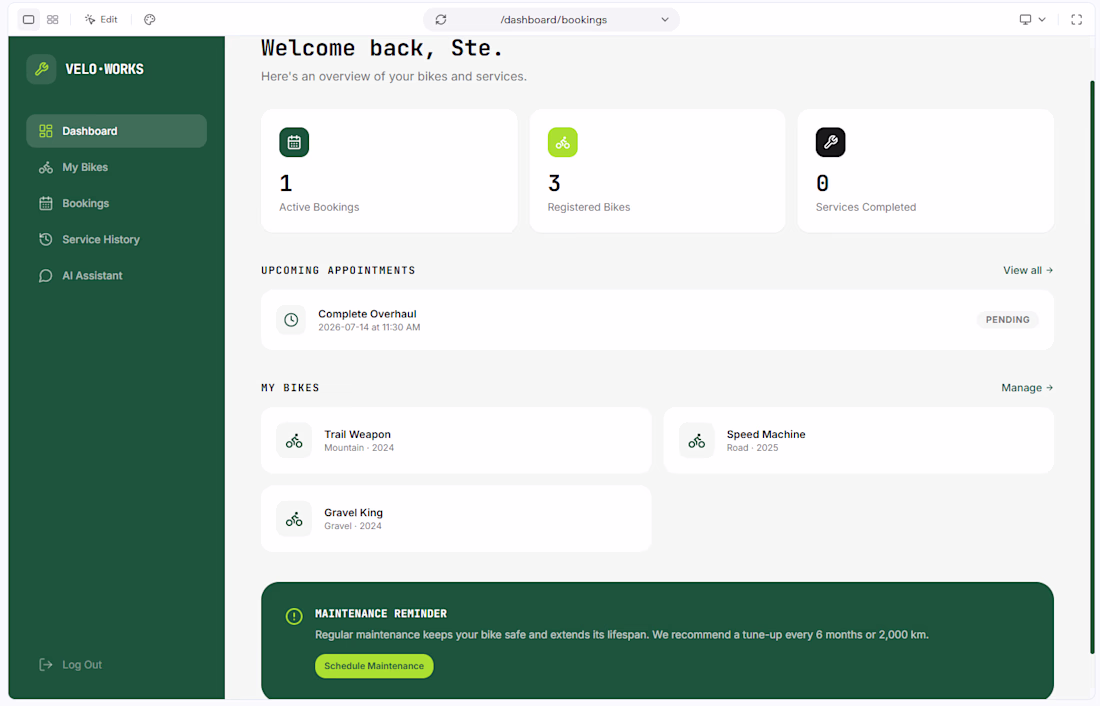Screen dimensions: 1100x706
Task: Click View all appointments link
Action: click(1028, 270)
